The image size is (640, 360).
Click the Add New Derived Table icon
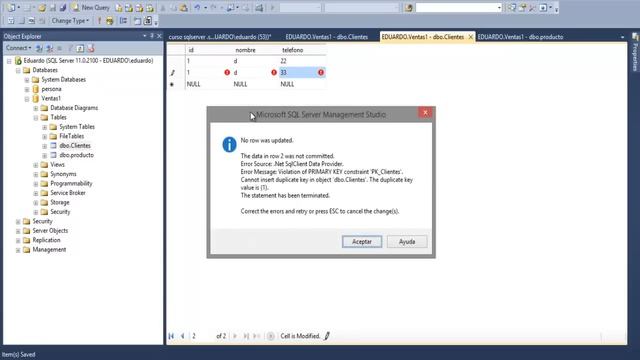(148, 21)
